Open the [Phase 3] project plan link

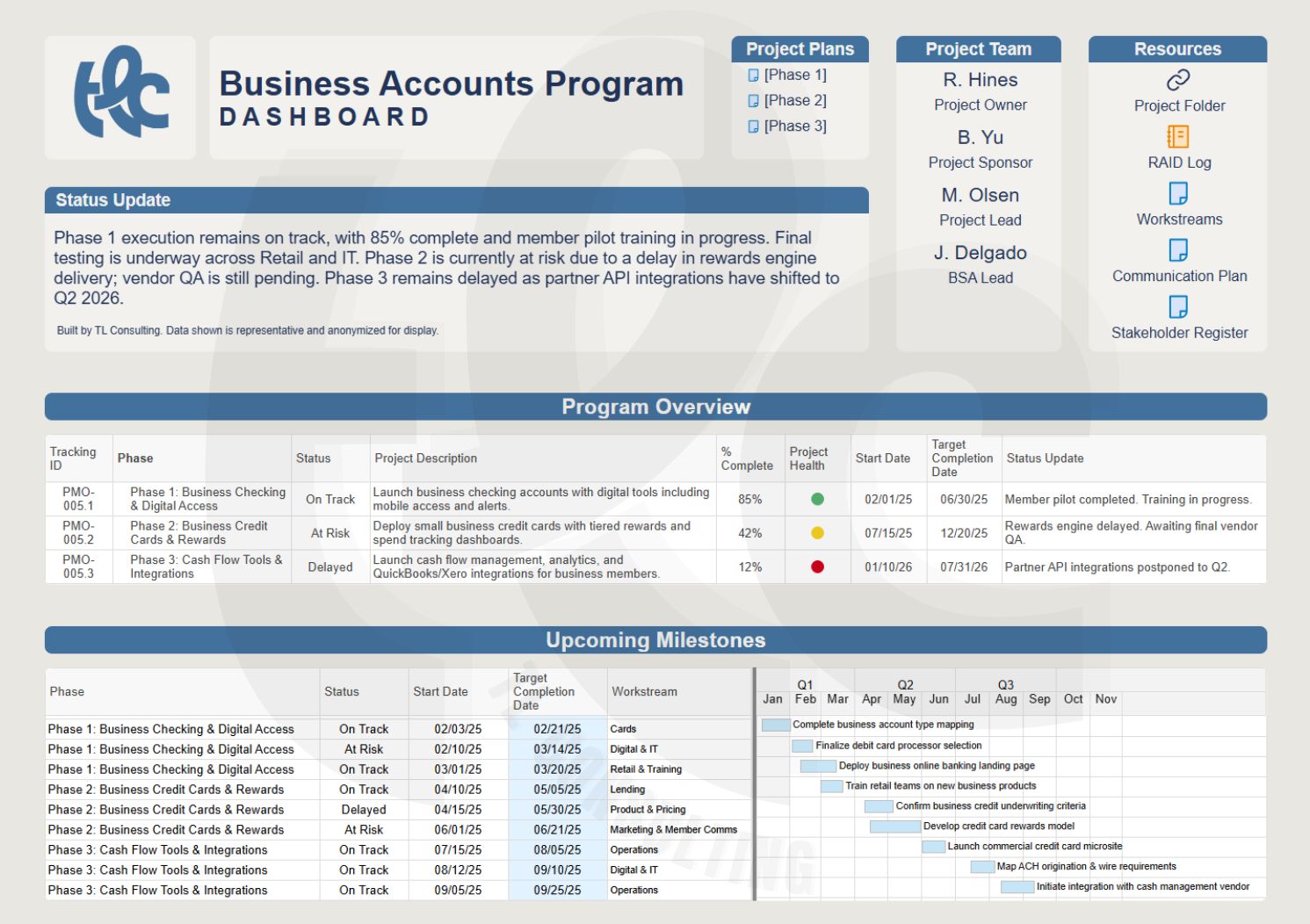(795, 126)
